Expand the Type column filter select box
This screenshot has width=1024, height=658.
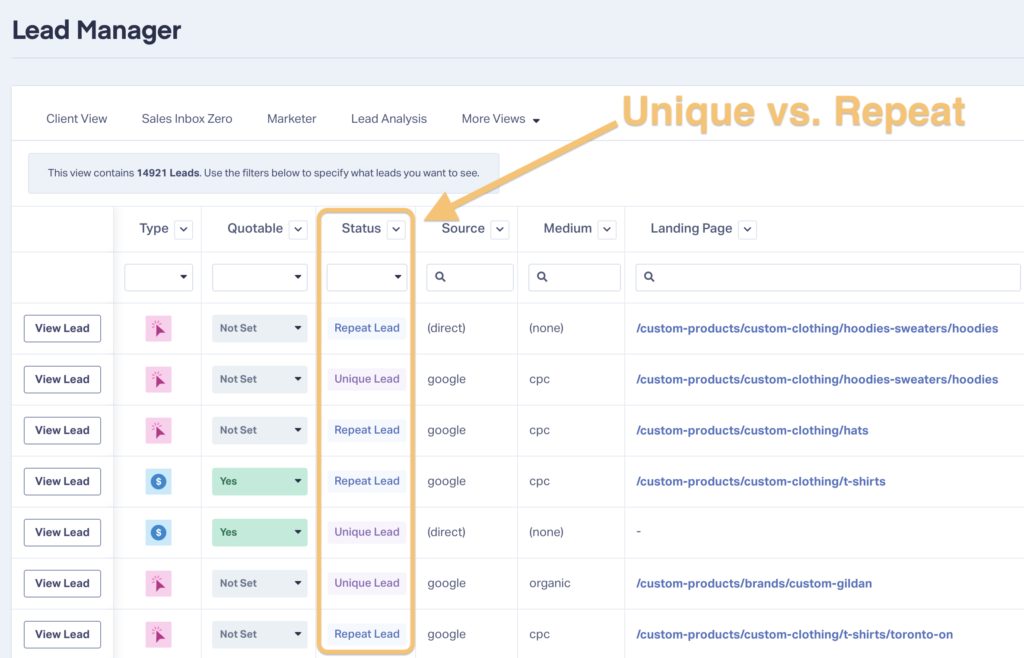pyautogui.click(x=158, y=277)
